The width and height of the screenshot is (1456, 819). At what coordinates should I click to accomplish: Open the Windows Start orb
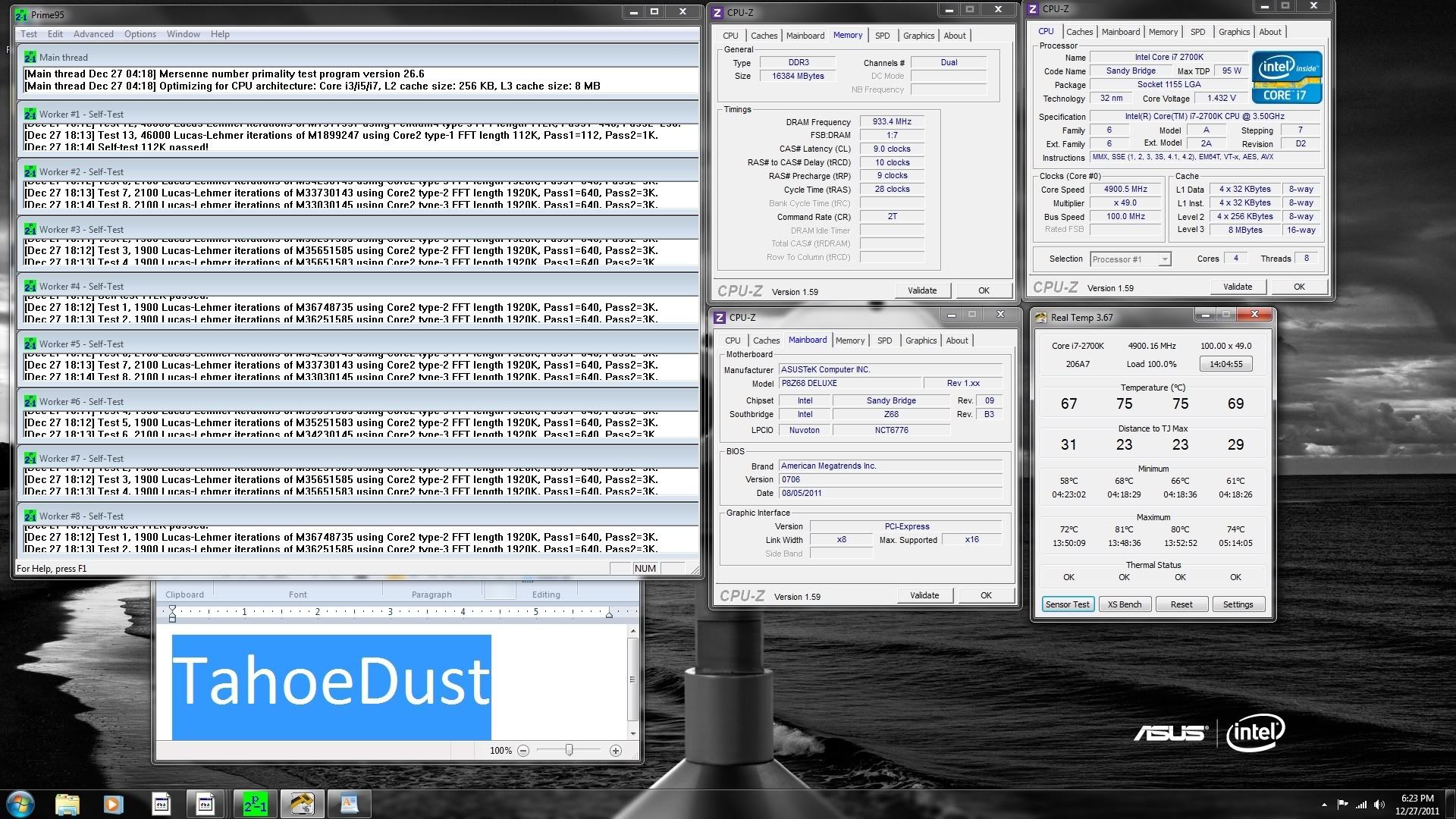(20, 803)
